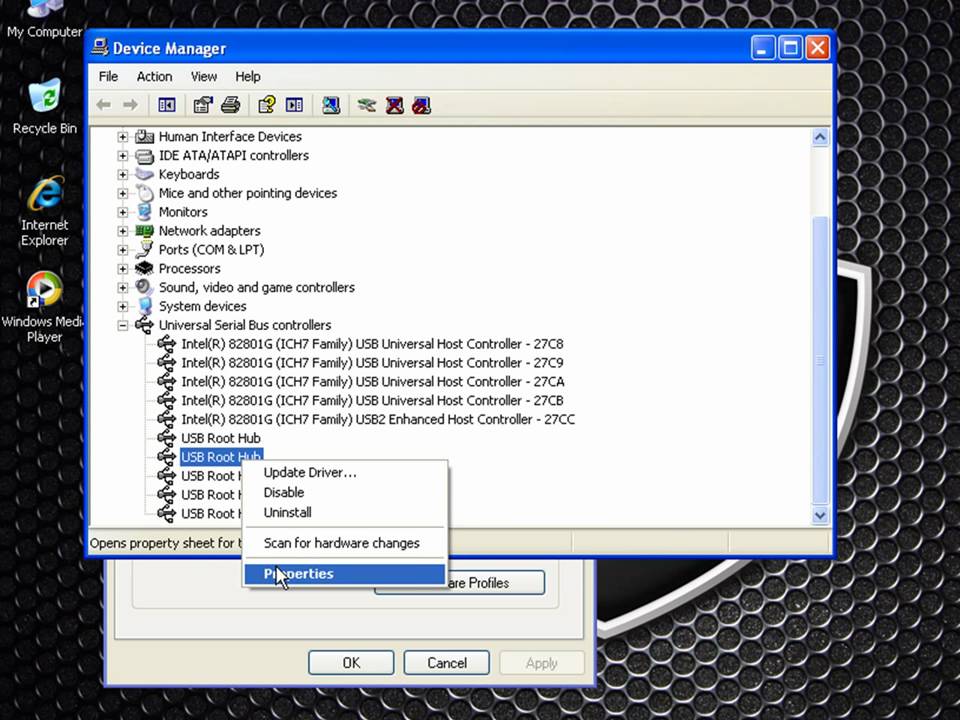
Task: Click the scrollbar up arrow
Action: click(820, 137)
